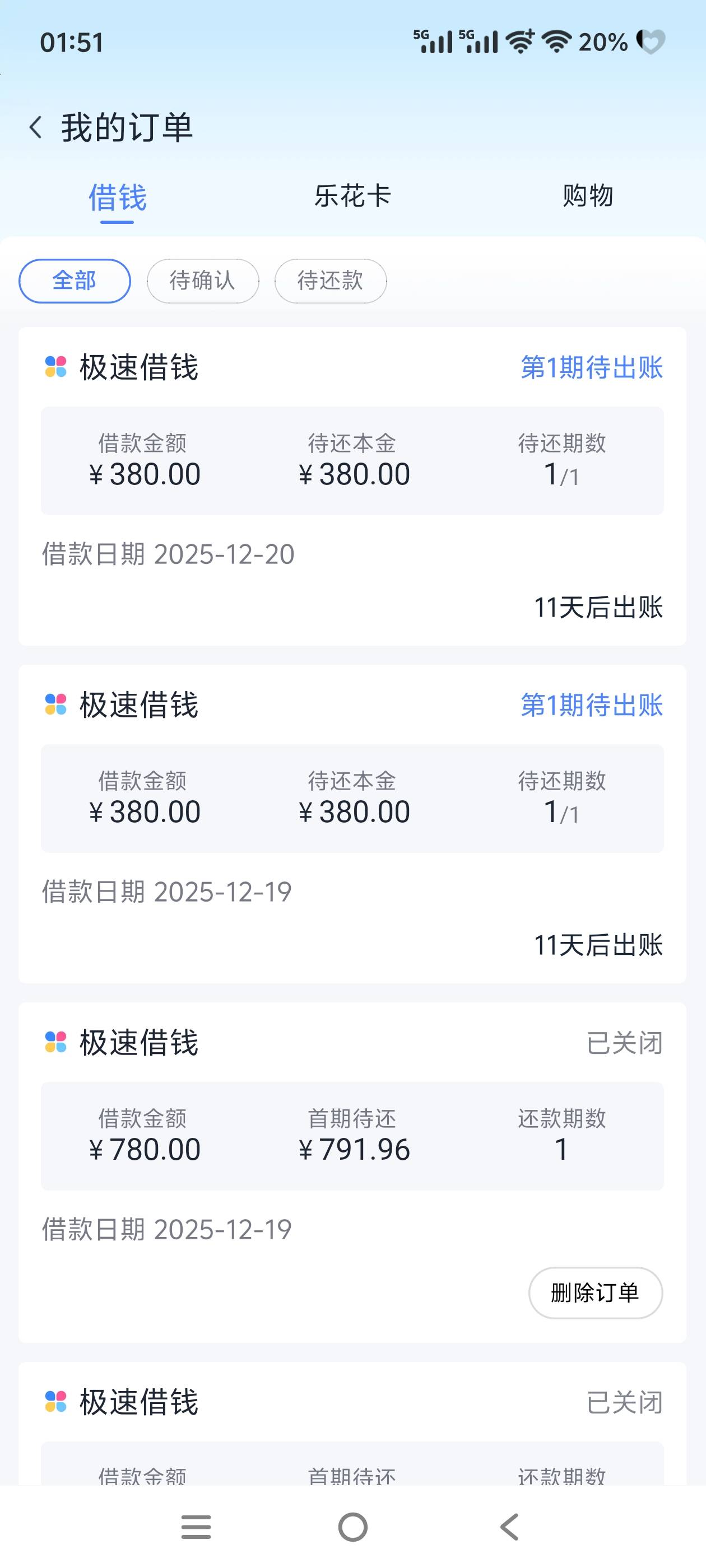This screenshot has height=1568, width=706.
Task: Open the 购物 tab
Action: (588, 196)
